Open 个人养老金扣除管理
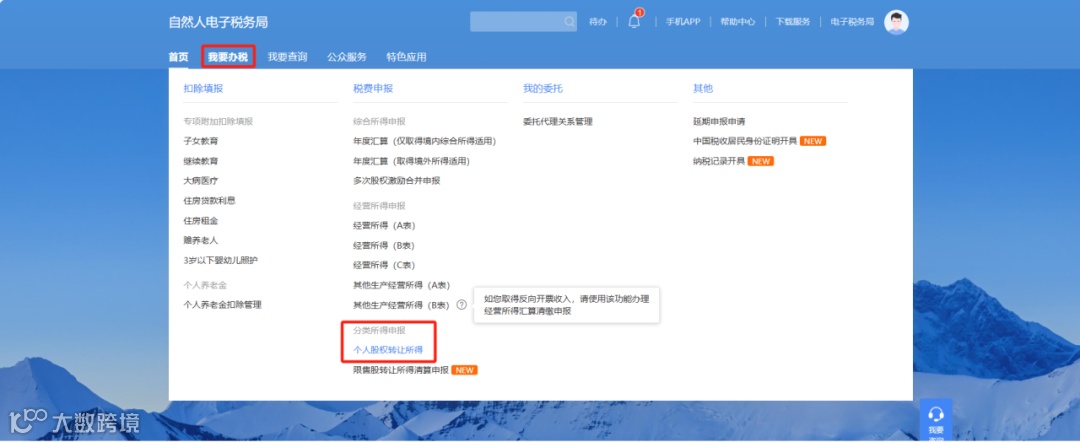Screen dimensions: 1080x442 click(x=222, y=304)
